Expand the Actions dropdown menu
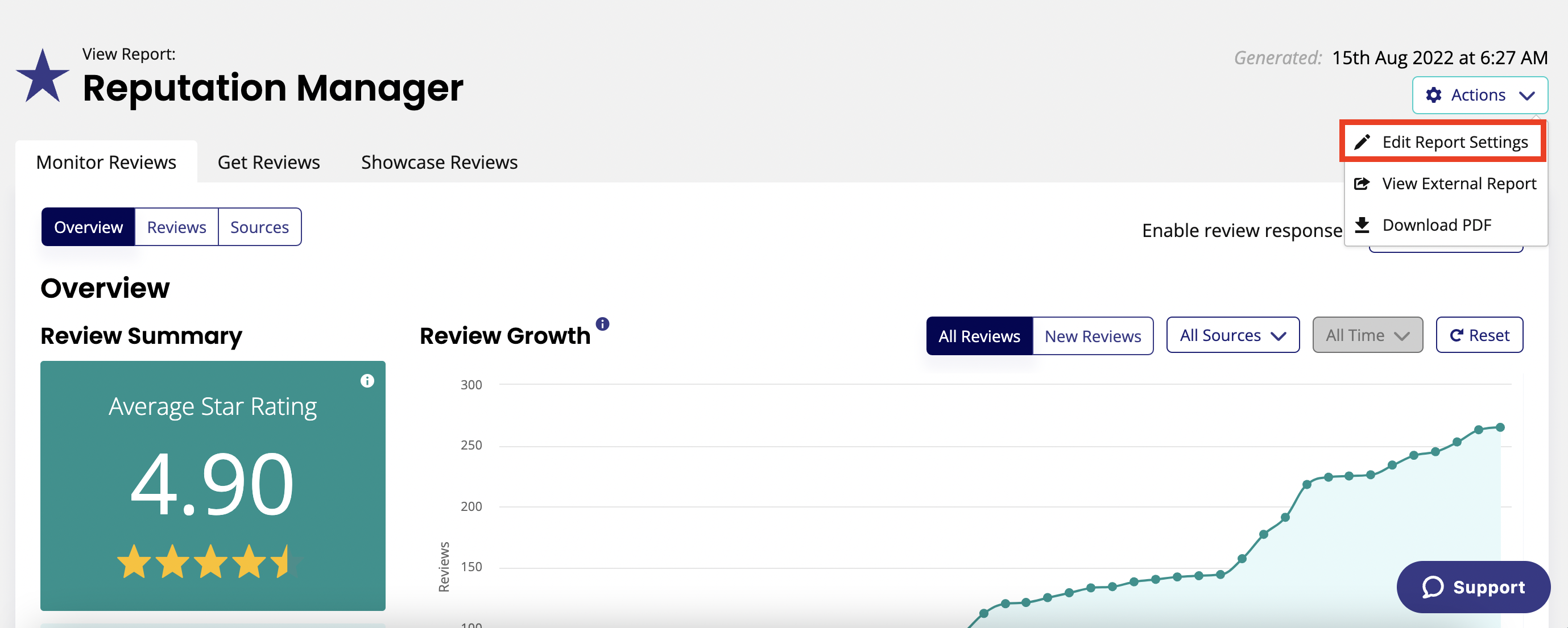The width and height of the screenshot is (1568, 628). tap(1480, 95)
